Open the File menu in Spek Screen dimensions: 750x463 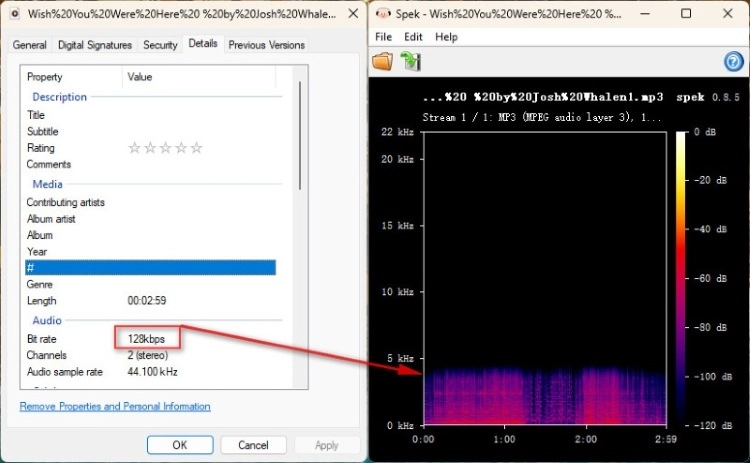pyautogui.click(x=383, y=37)
